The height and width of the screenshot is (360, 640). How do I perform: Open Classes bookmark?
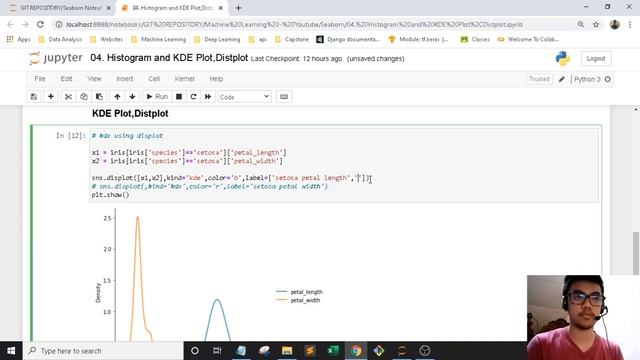click(x=475, y=39)
